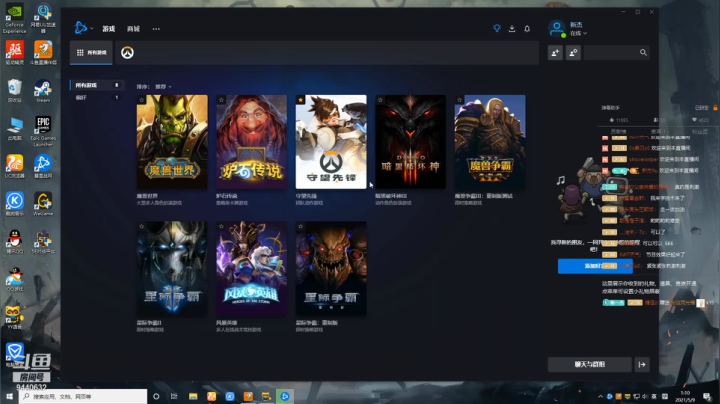Viewport: 720px width, 404px height.
Task: Click the Windows taskbar search box
Action: pos(83,396)
